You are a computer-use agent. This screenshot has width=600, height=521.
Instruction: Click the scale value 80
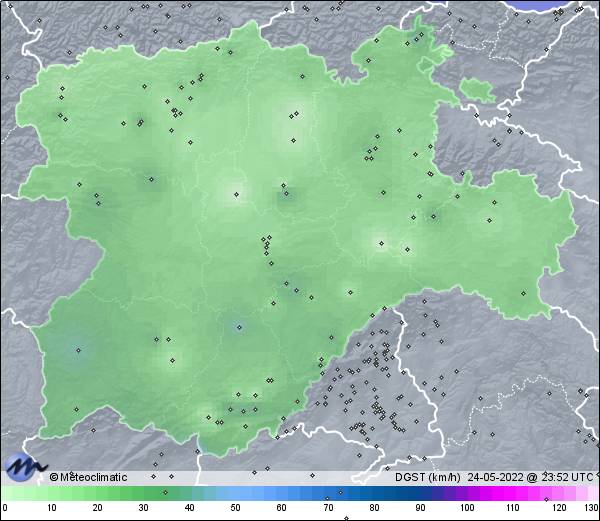pyautogui.click(x=375, y=508)
